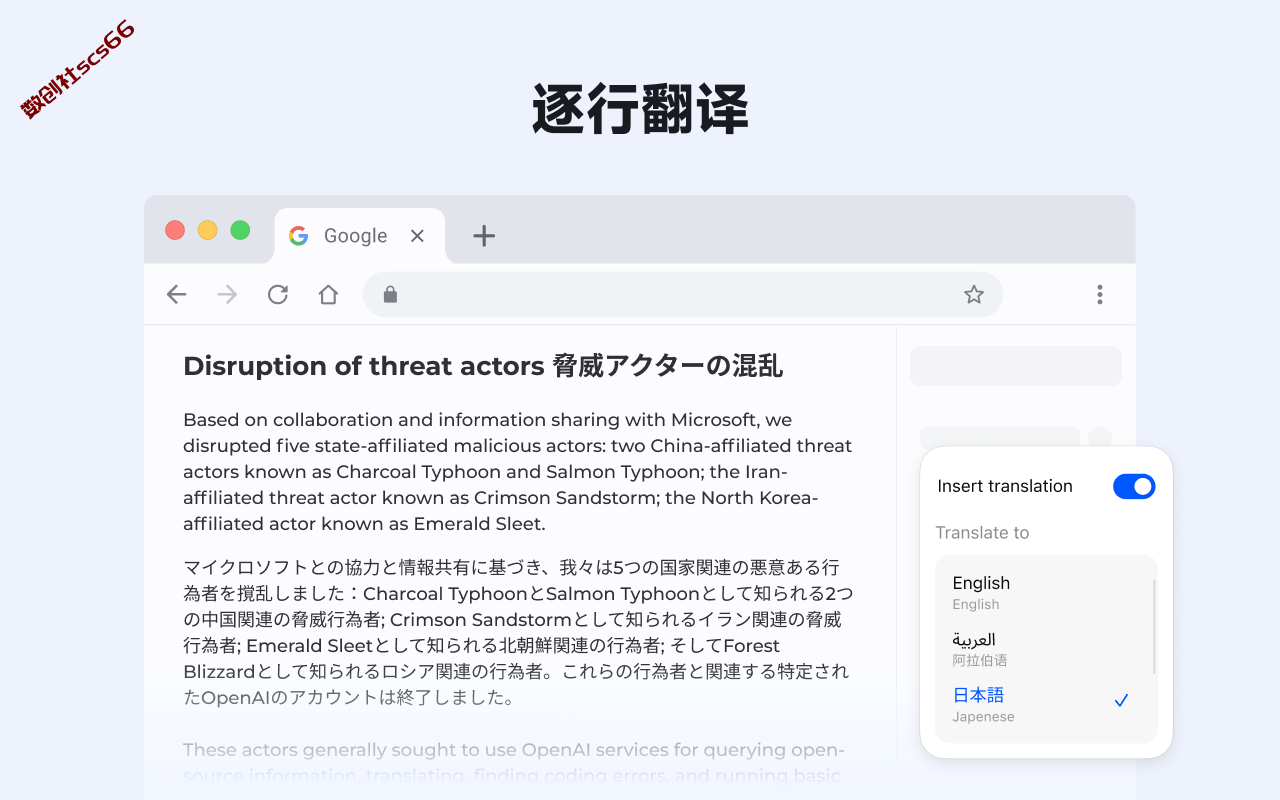Screen dimensions: 1280x800
Task: Go back with the browser back arrow
Action: point(177,294)
